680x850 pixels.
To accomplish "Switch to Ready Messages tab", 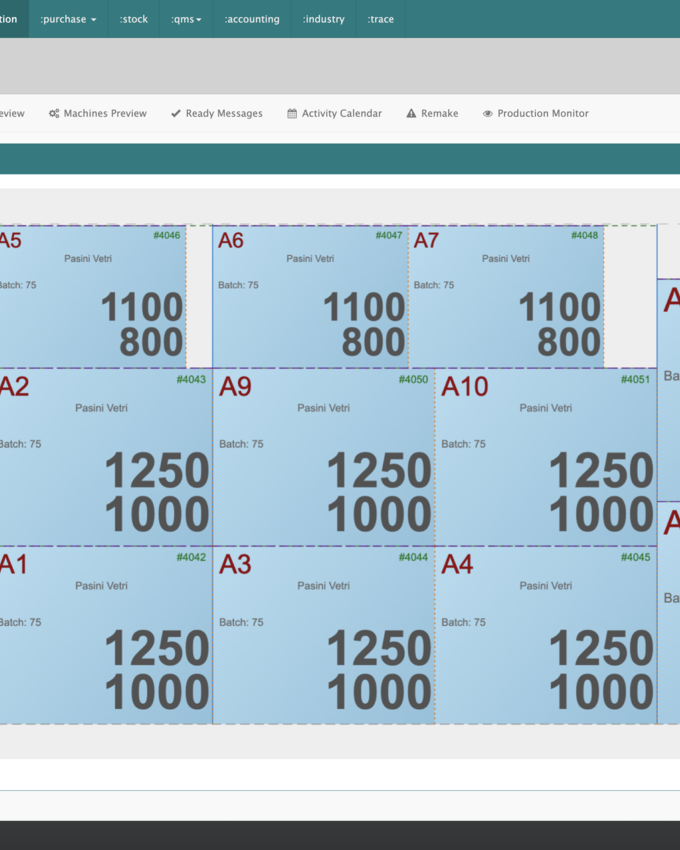I will click(217, 113).
